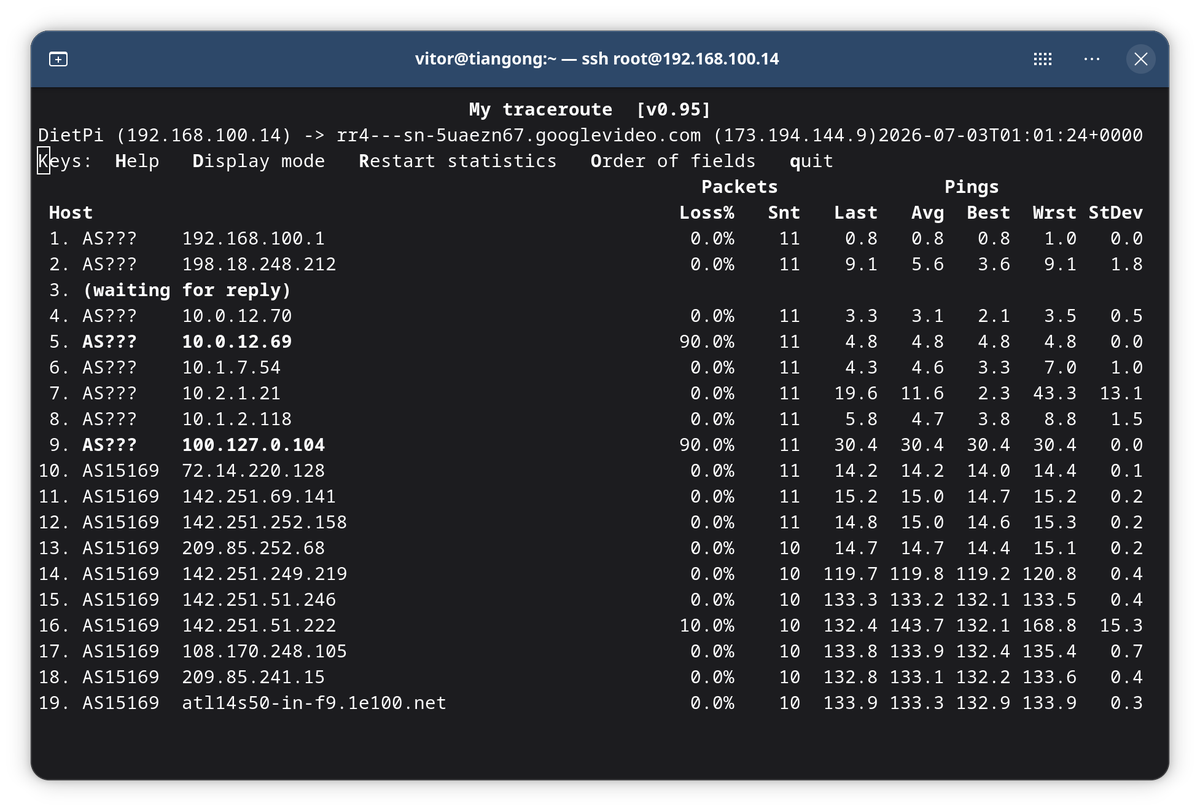Image resolution: width=1200 pixels, height=811 pixels.
Task: Click the Last column header
Action: pyautogui.click(x=856, y=213)
